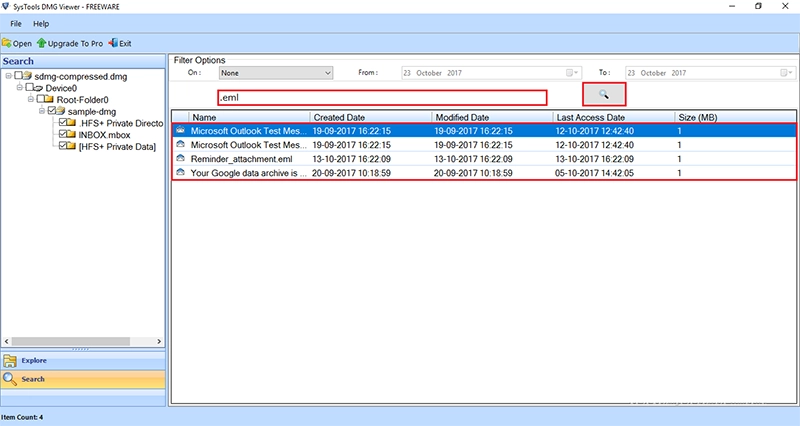Uncheck the [HFS+ Private Data] checkbox
This screenshot has height=426, width=800.
pyautogui.click(x=63, y=146)
